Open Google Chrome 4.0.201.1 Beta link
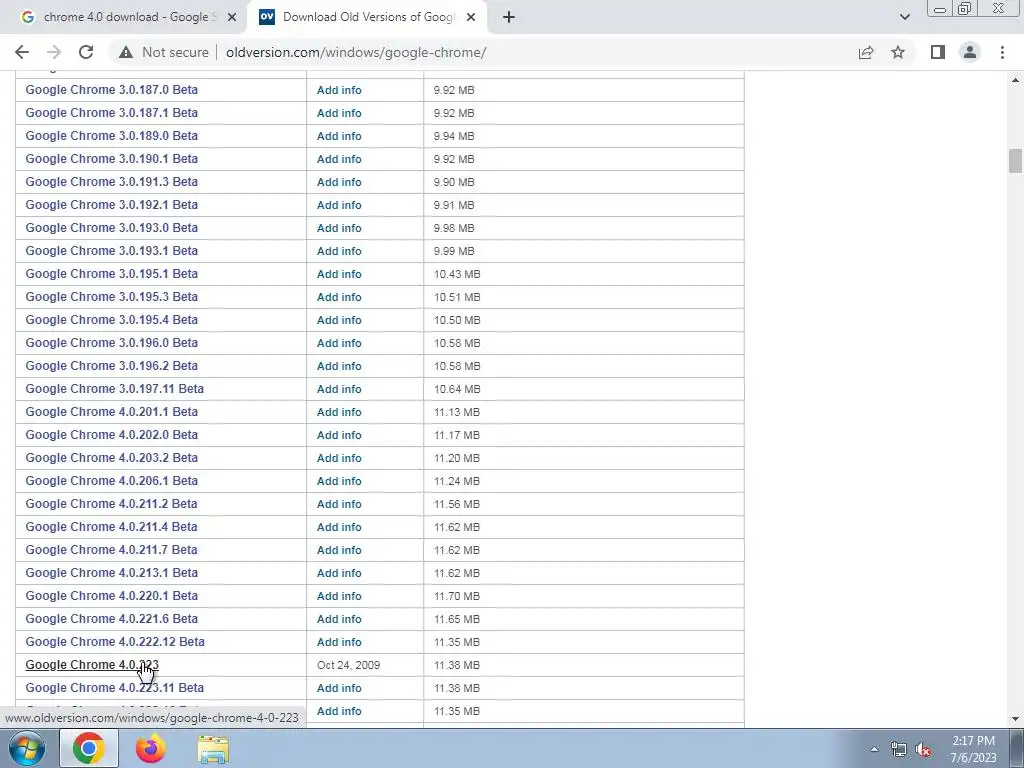This screenshot has height=768, width=1024. pyautogui.click(x=111, y=411)
